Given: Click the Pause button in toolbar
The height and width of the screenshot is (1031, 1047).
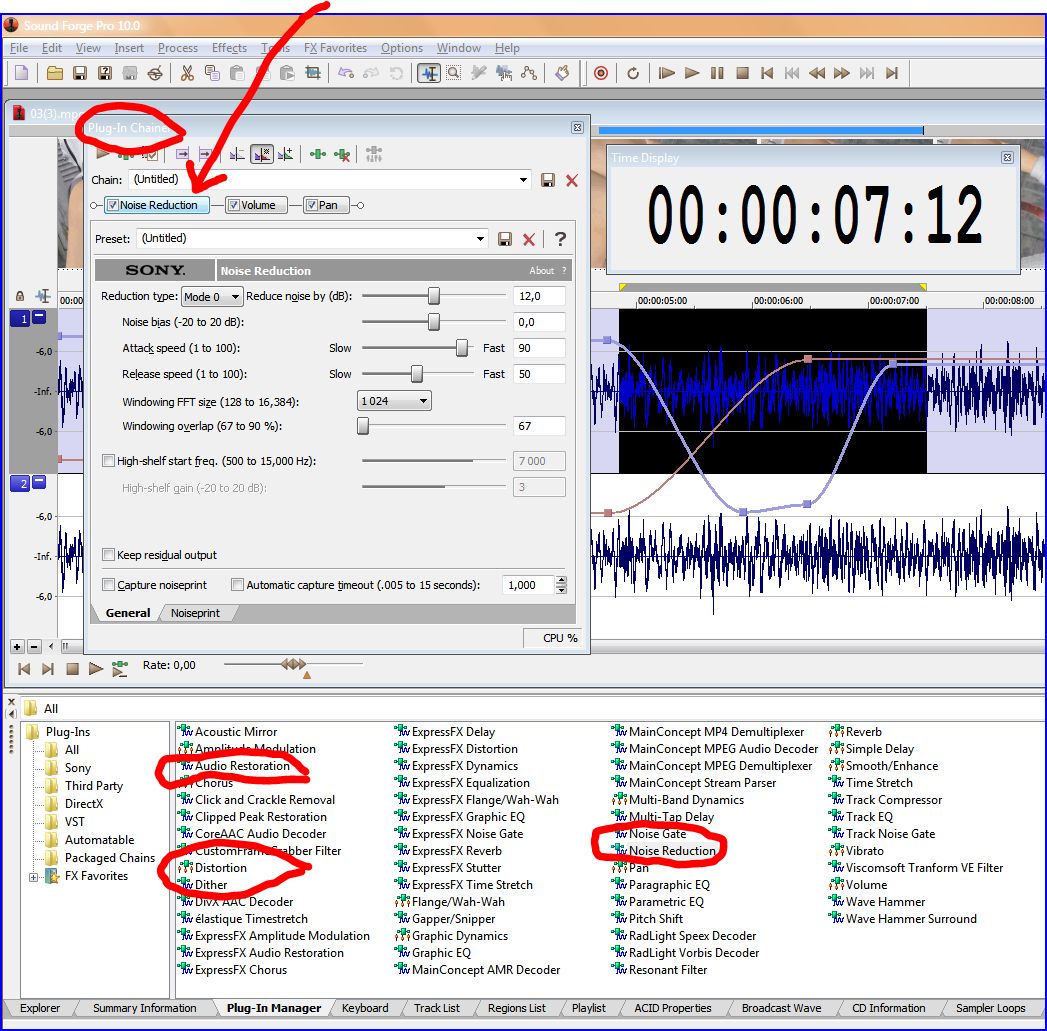Looking at the screenshot, I should pos(717,73).
